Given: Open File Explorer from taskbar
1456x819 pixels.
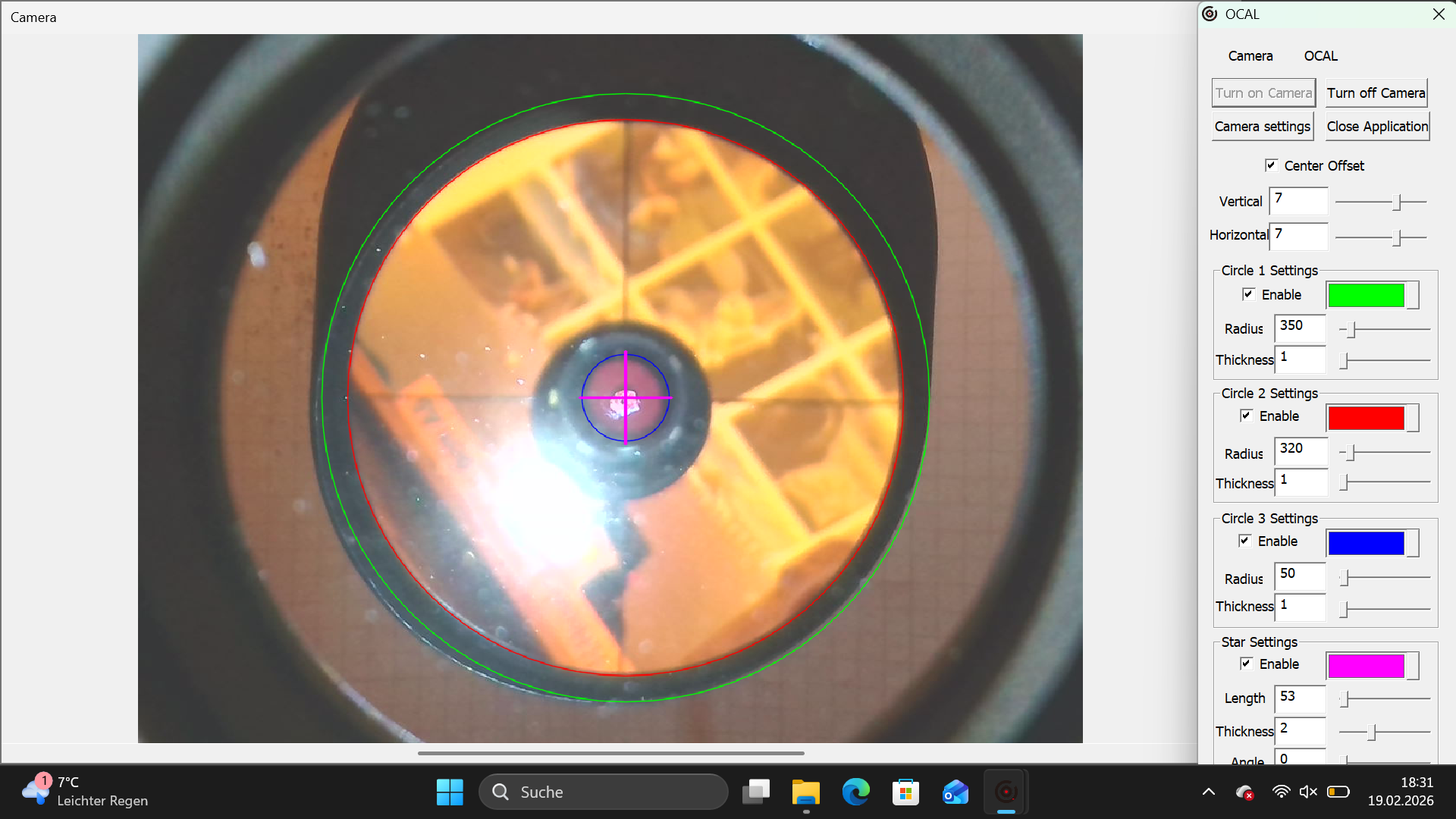Looking at the screenshot, I should pyautogui.click(x=806, y=792).
